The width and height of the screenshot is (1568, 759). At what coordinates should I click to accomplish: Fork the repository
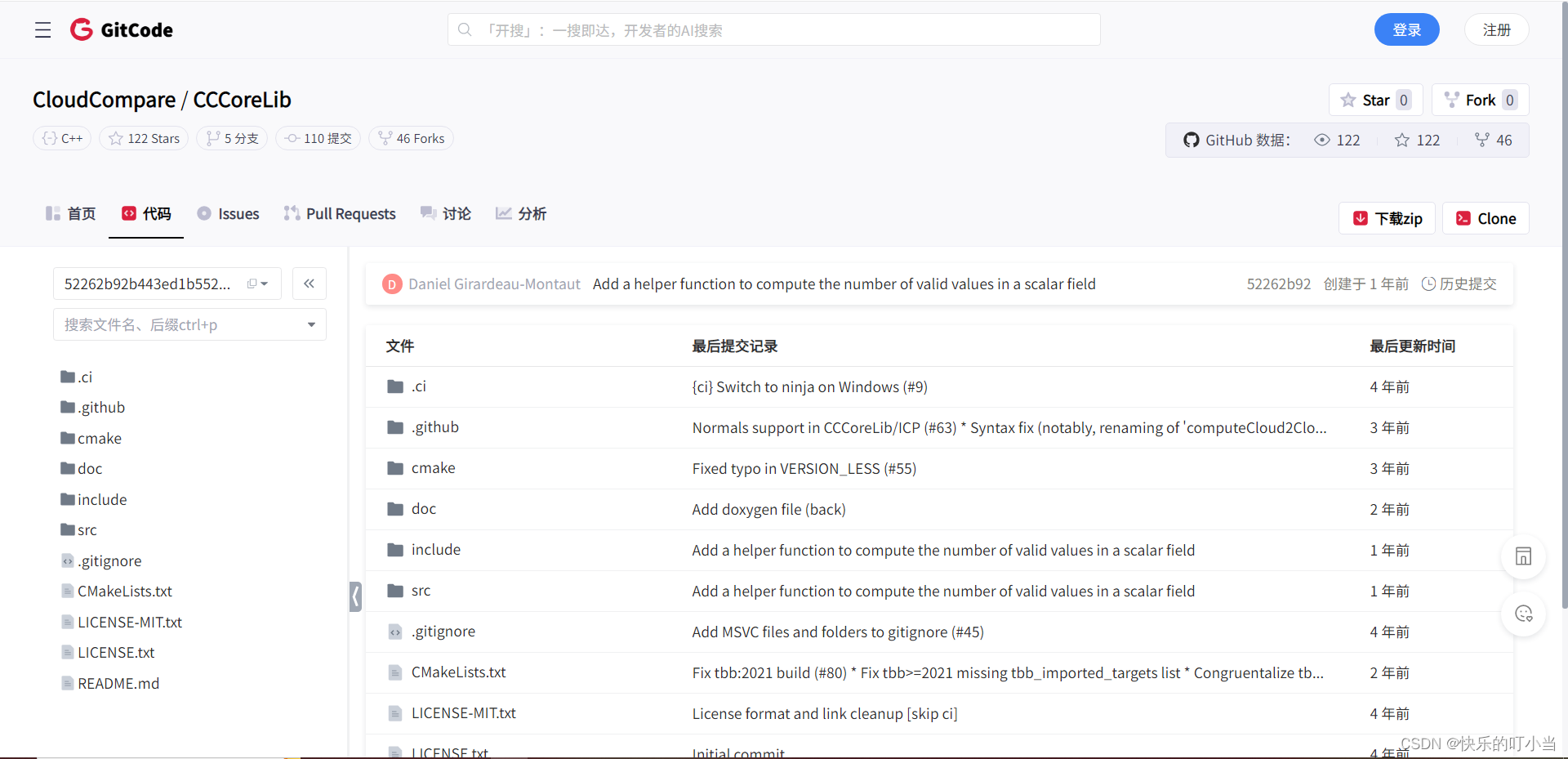(x=1480, y=100)
